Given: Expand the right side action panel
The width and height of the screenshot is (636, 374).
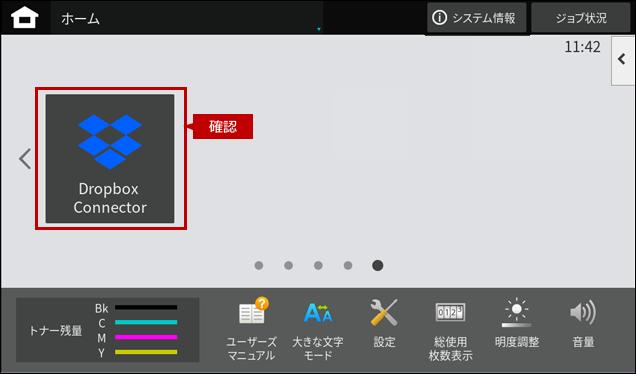Looking at the screenshot, I should 623,60.
